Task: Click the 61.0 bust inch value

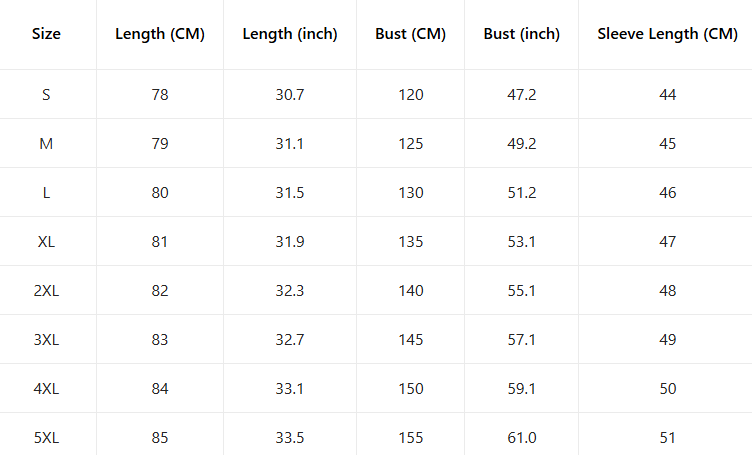Action: tap(522, 438)
